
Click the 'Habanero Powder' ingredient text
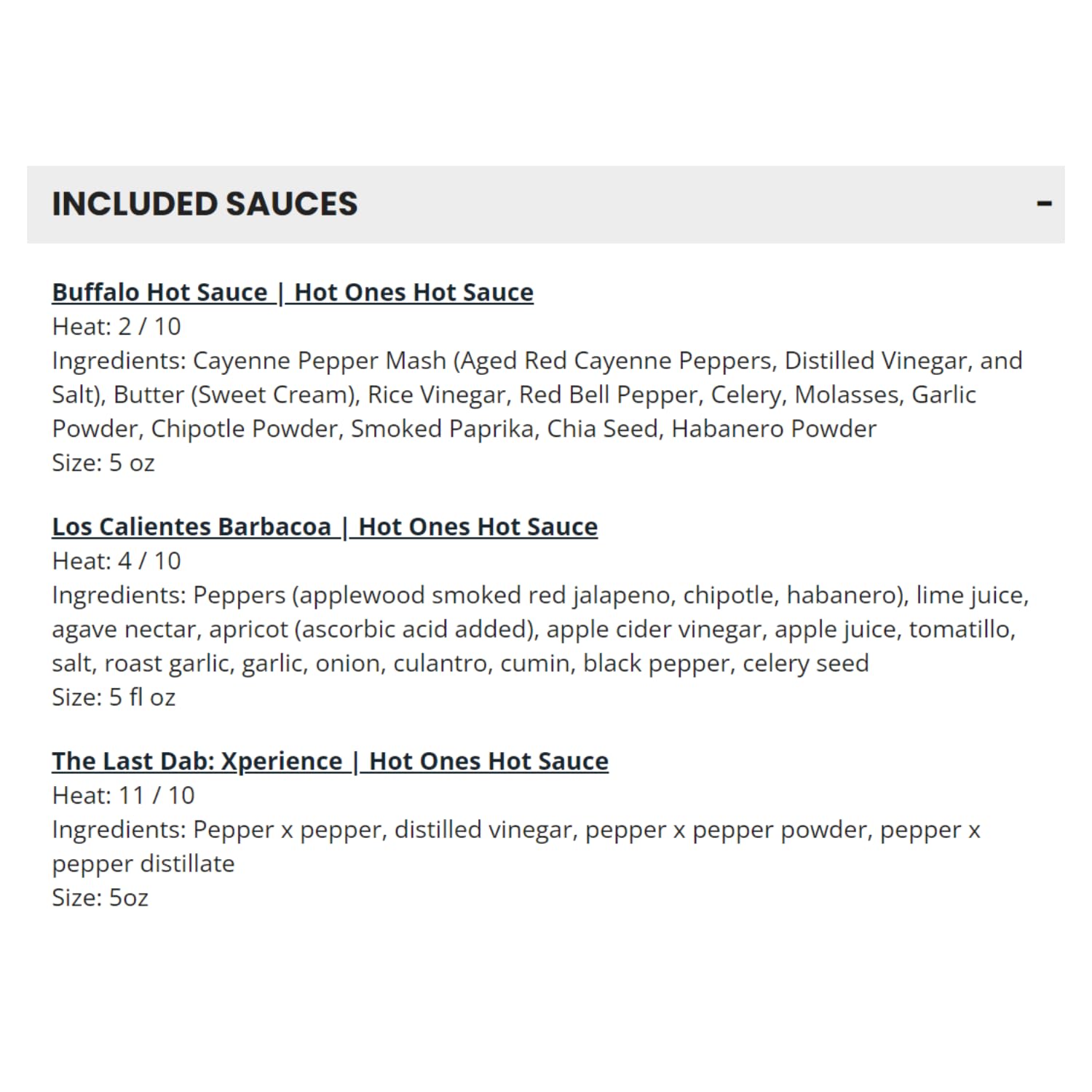774,430
